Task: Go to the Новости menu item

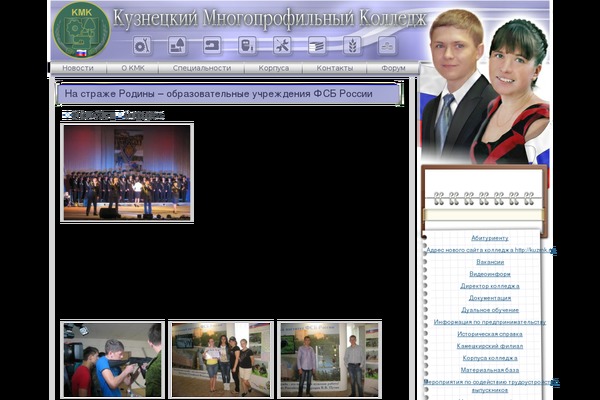Action: (78, 68)
